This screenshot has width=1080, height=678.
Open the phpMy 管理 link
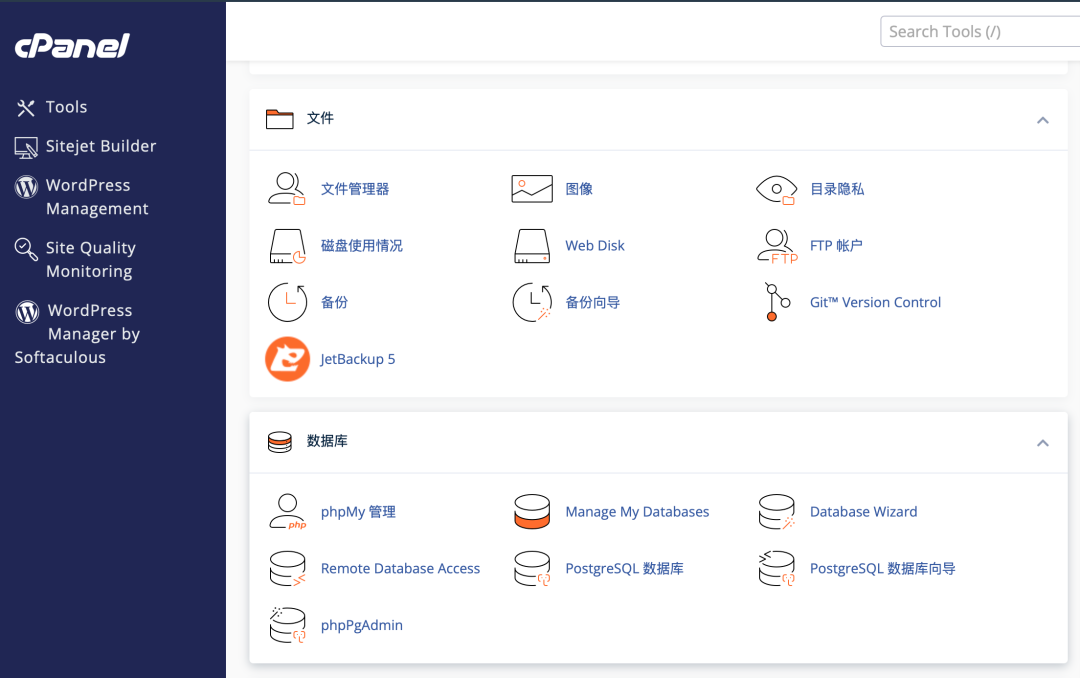click(358, 512)
